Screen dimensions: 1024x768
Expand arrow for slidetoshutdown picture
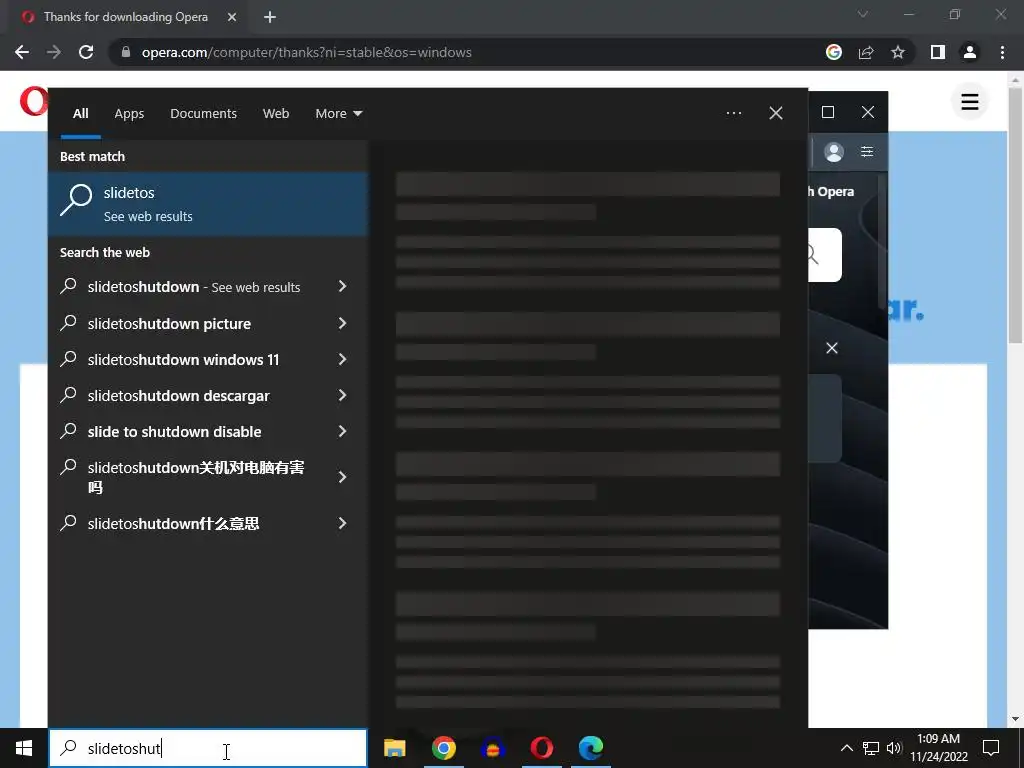(x=342, y=323)
